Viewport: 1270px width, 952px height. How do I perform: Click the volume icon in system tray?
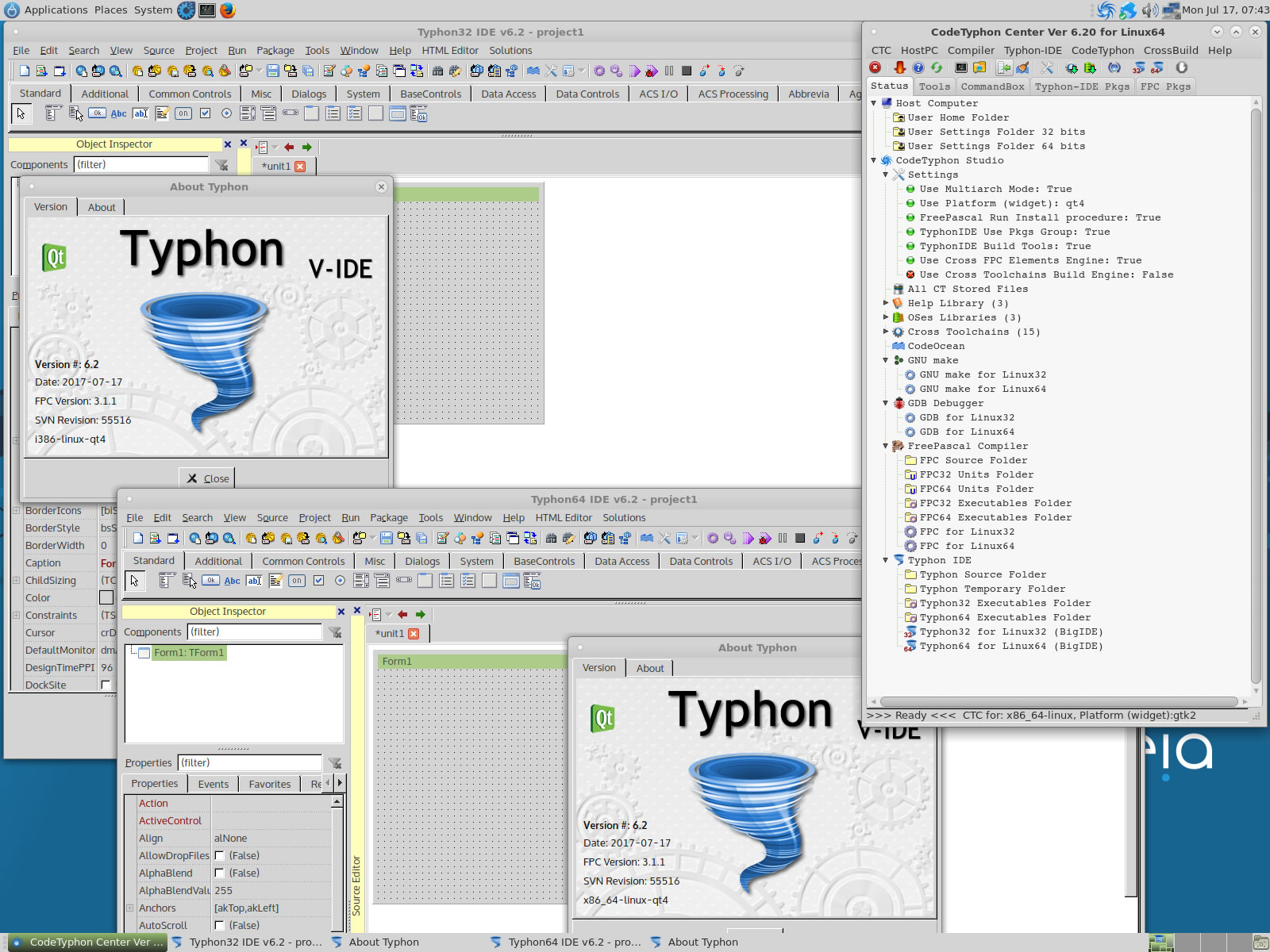point(1149,10)
